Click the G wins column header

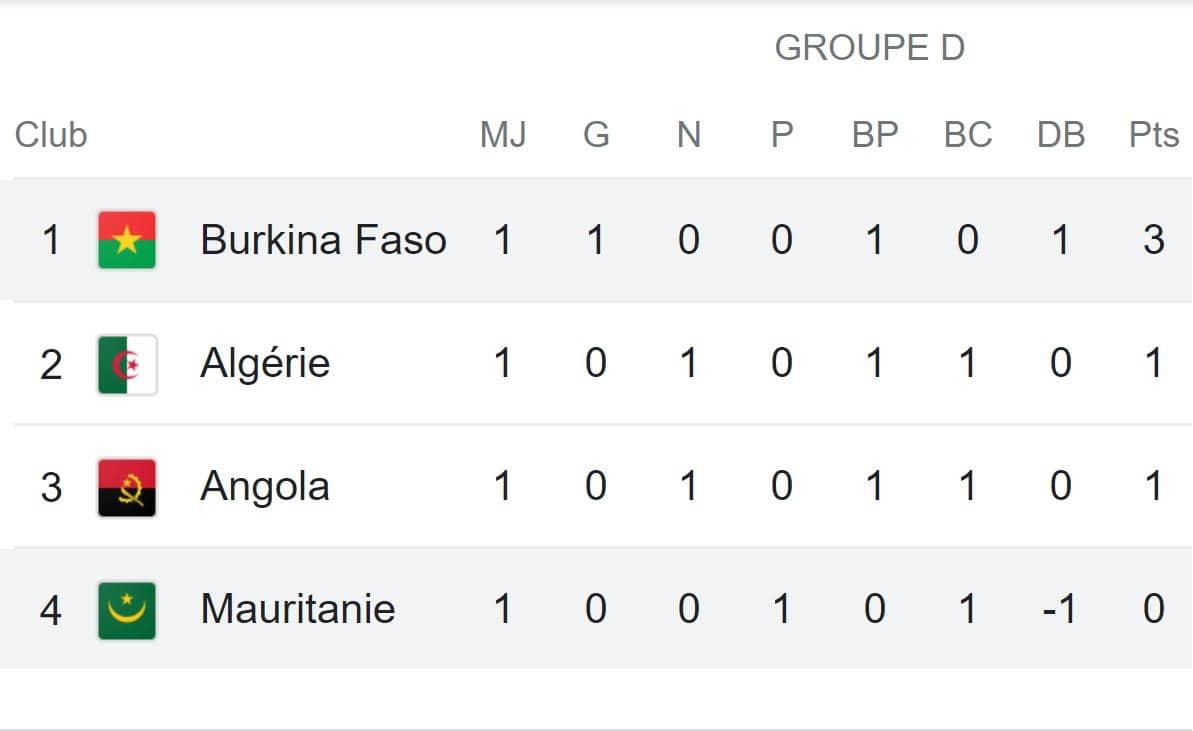pyautogui.click(x=596, y=135)
